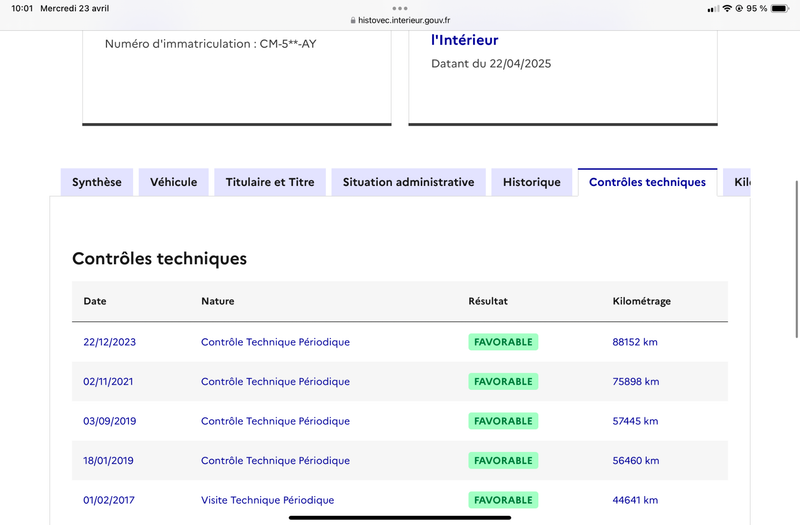Click the FAVORABLE badge for 22/12/2023
Image resolution: width=800 pixels, height=525 pixels.
coord(503,342)
